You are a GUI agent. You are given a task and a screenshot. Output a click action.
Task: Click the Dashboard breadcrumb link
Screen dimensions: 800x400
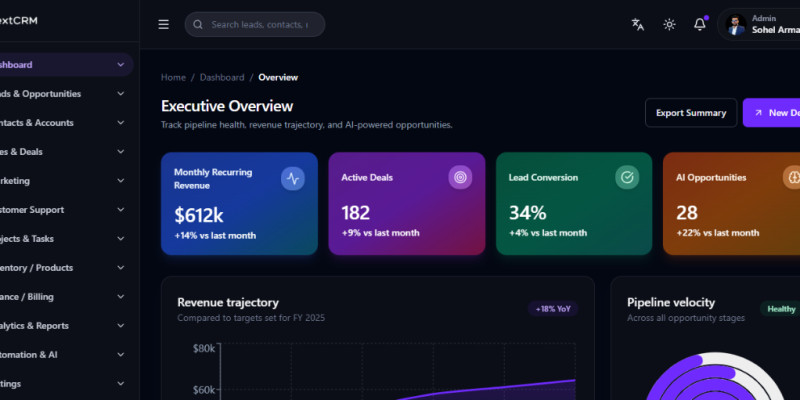tap(221, 77)
